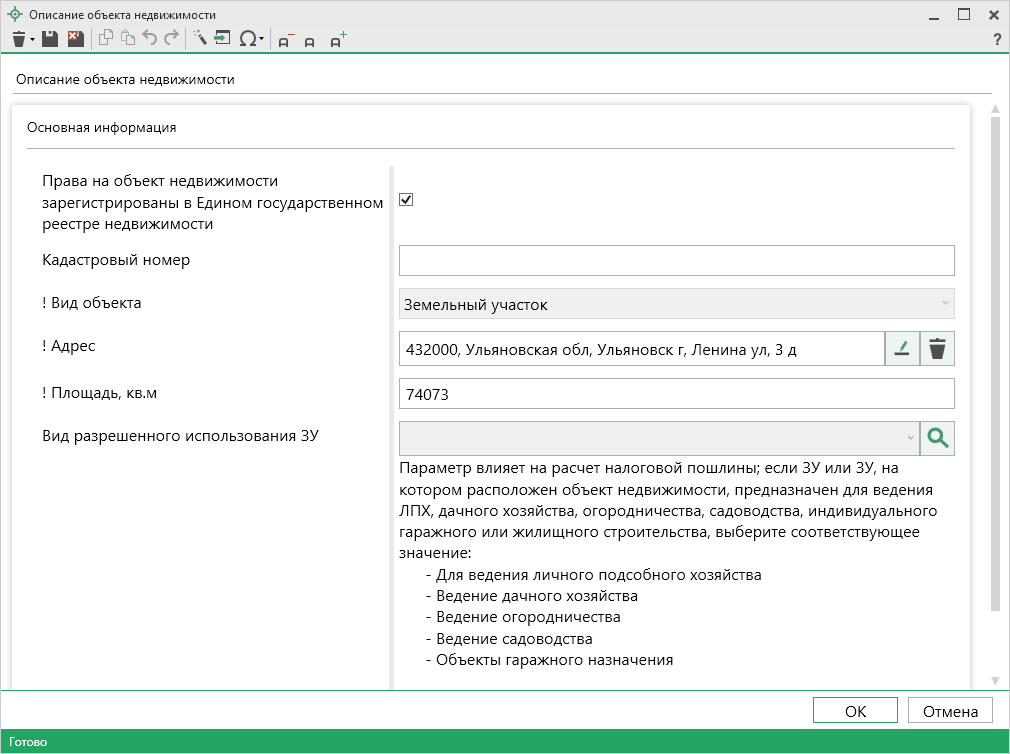Click the question mark help icon
Screen dimensions: 1010x754
click(x=997, y=40)
